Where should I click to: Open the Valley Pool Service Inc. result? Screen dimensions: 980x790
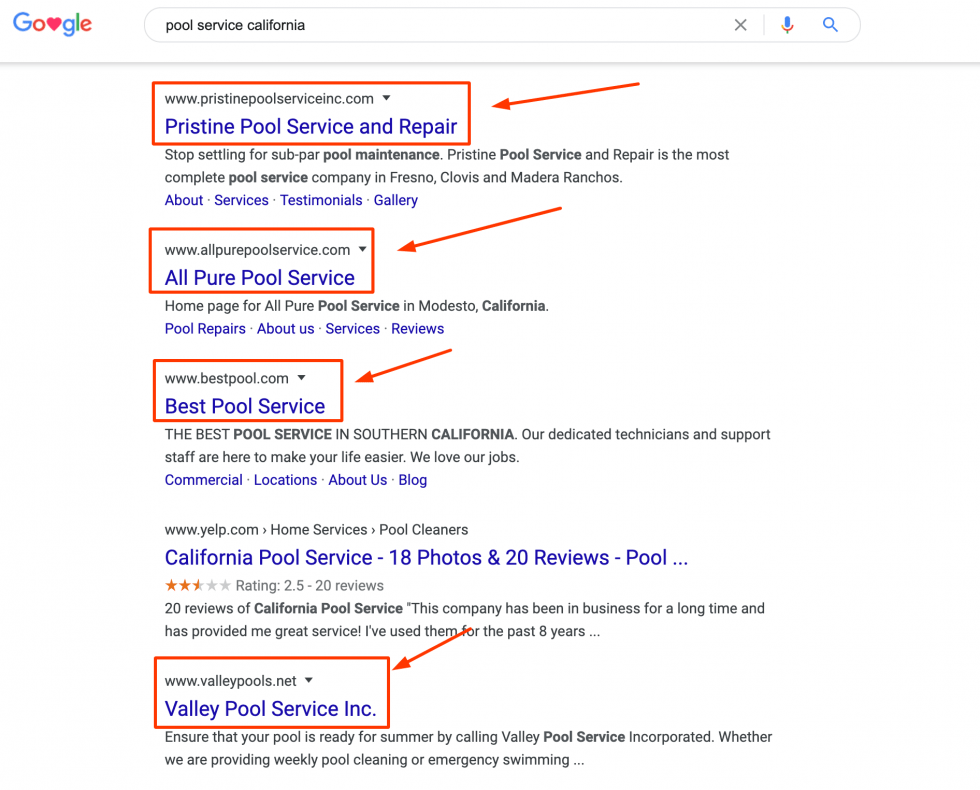click(x=271, y=709)
